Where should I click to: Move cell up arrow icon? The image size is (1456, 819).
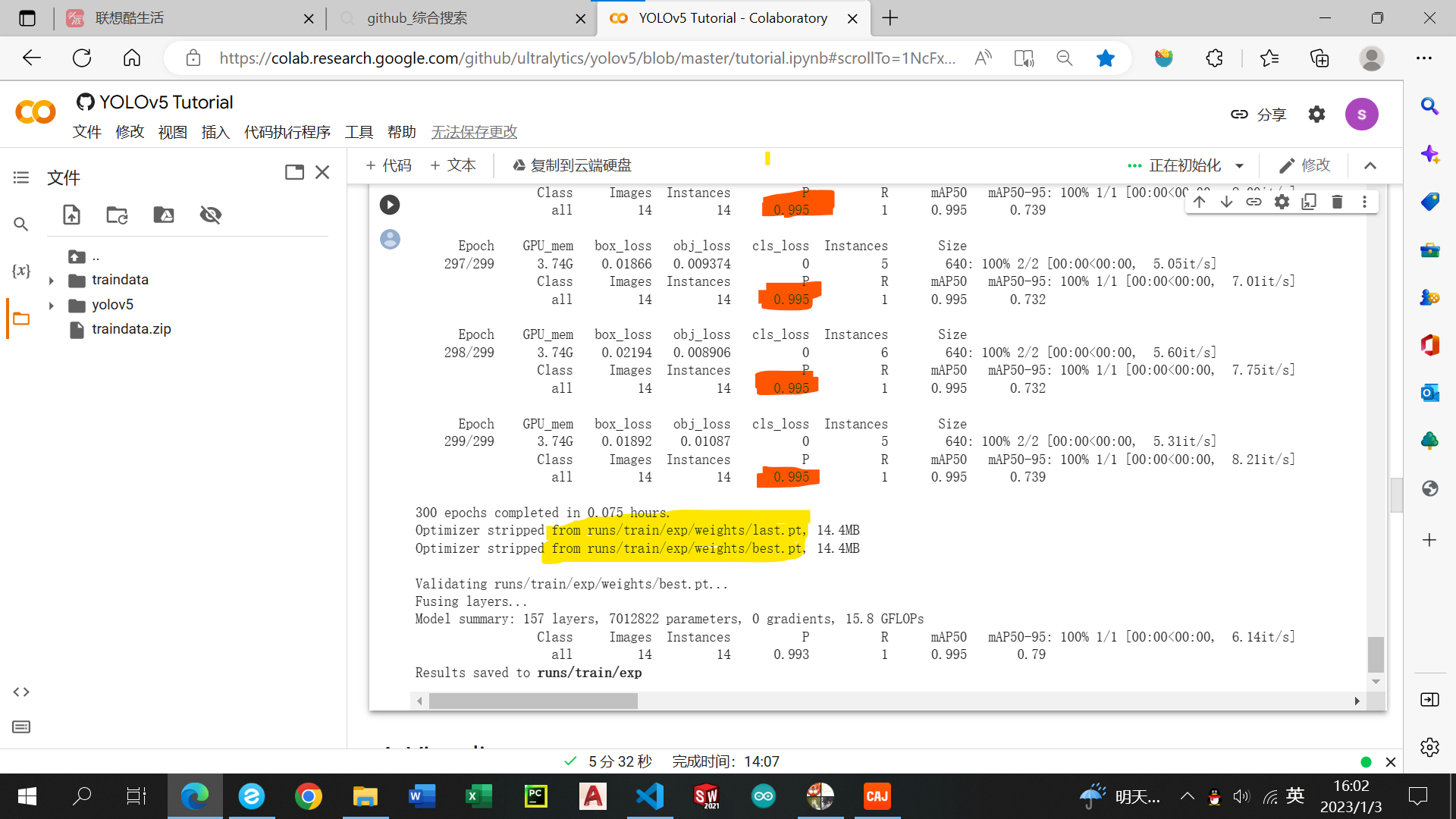1199,202
